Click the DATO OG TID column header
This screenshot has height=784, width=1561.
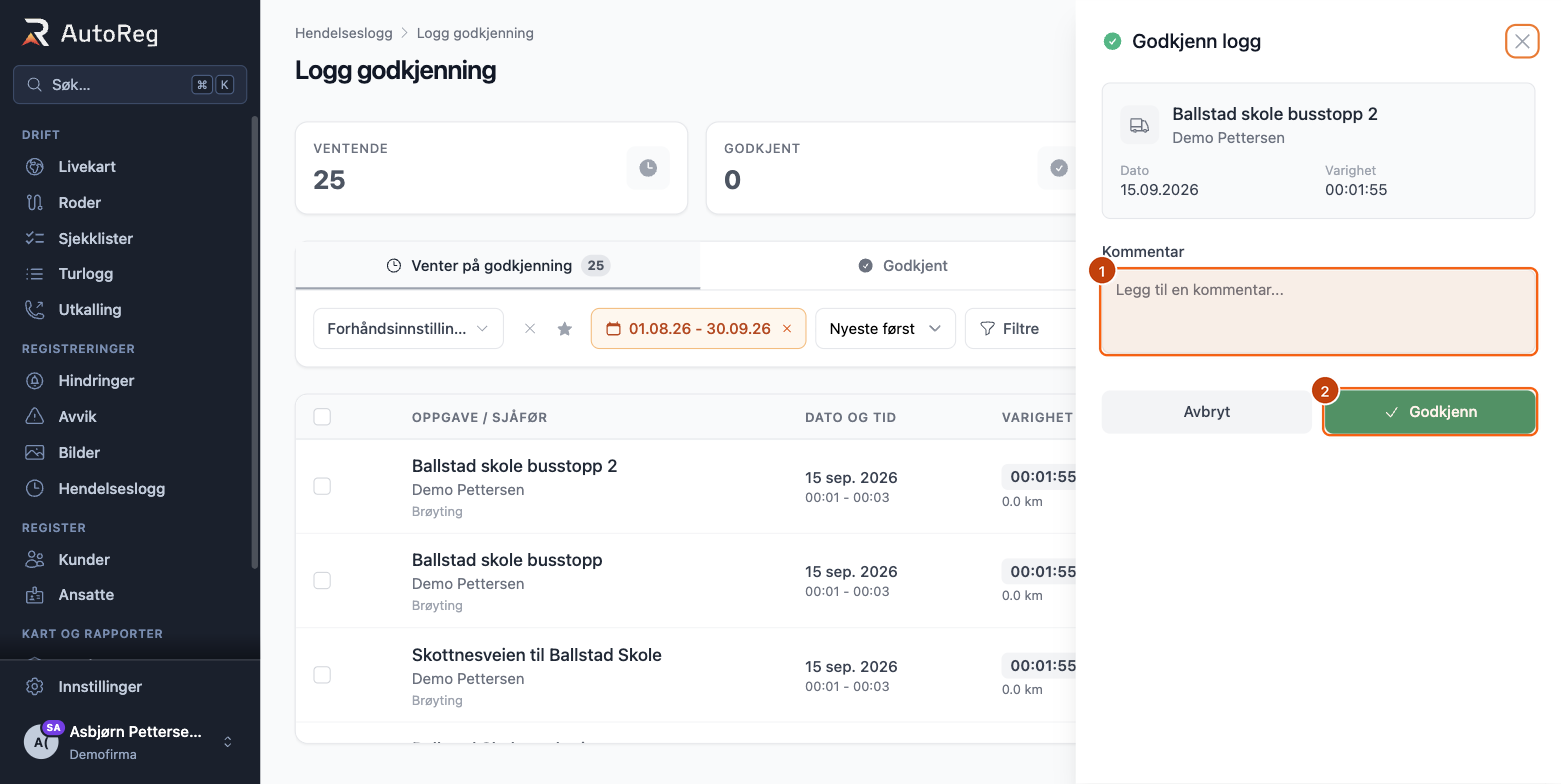coord(850,417)
